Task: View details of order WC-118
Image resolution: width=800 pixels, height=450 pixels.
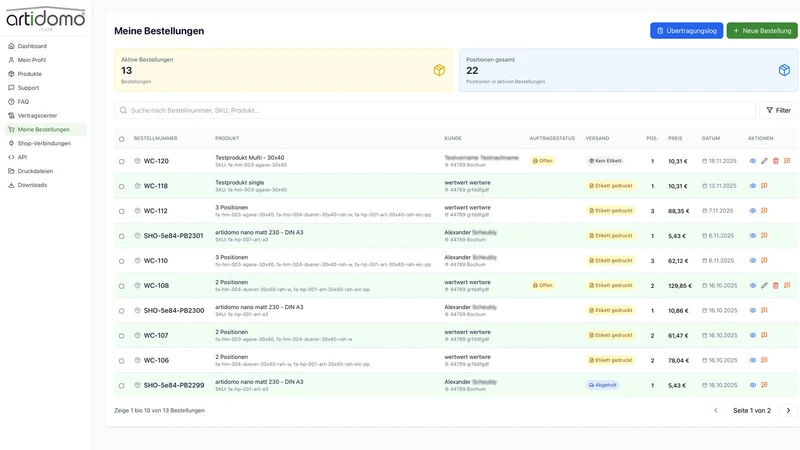Action: click(x=753, y=186)
